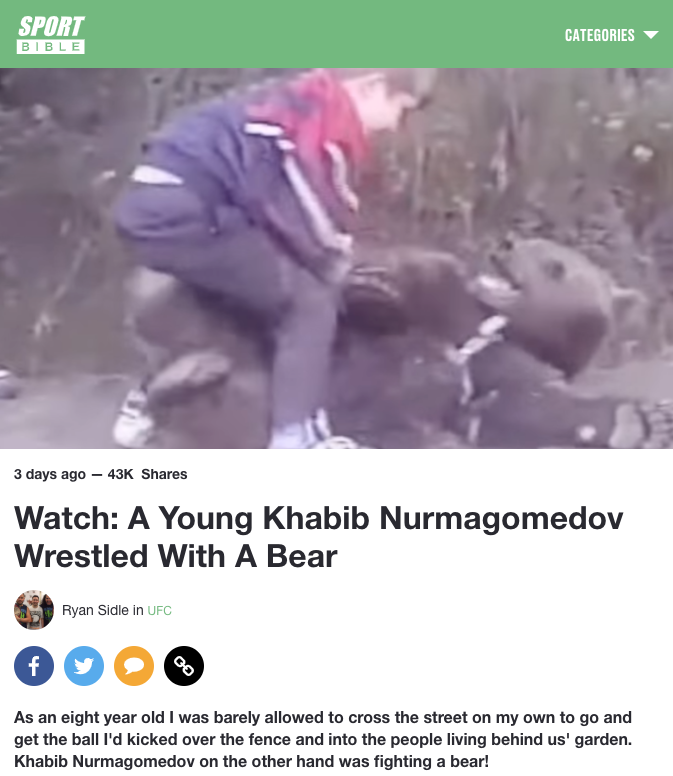Select the Khabib Nurmagomedov article headline

tap(319, 537)
